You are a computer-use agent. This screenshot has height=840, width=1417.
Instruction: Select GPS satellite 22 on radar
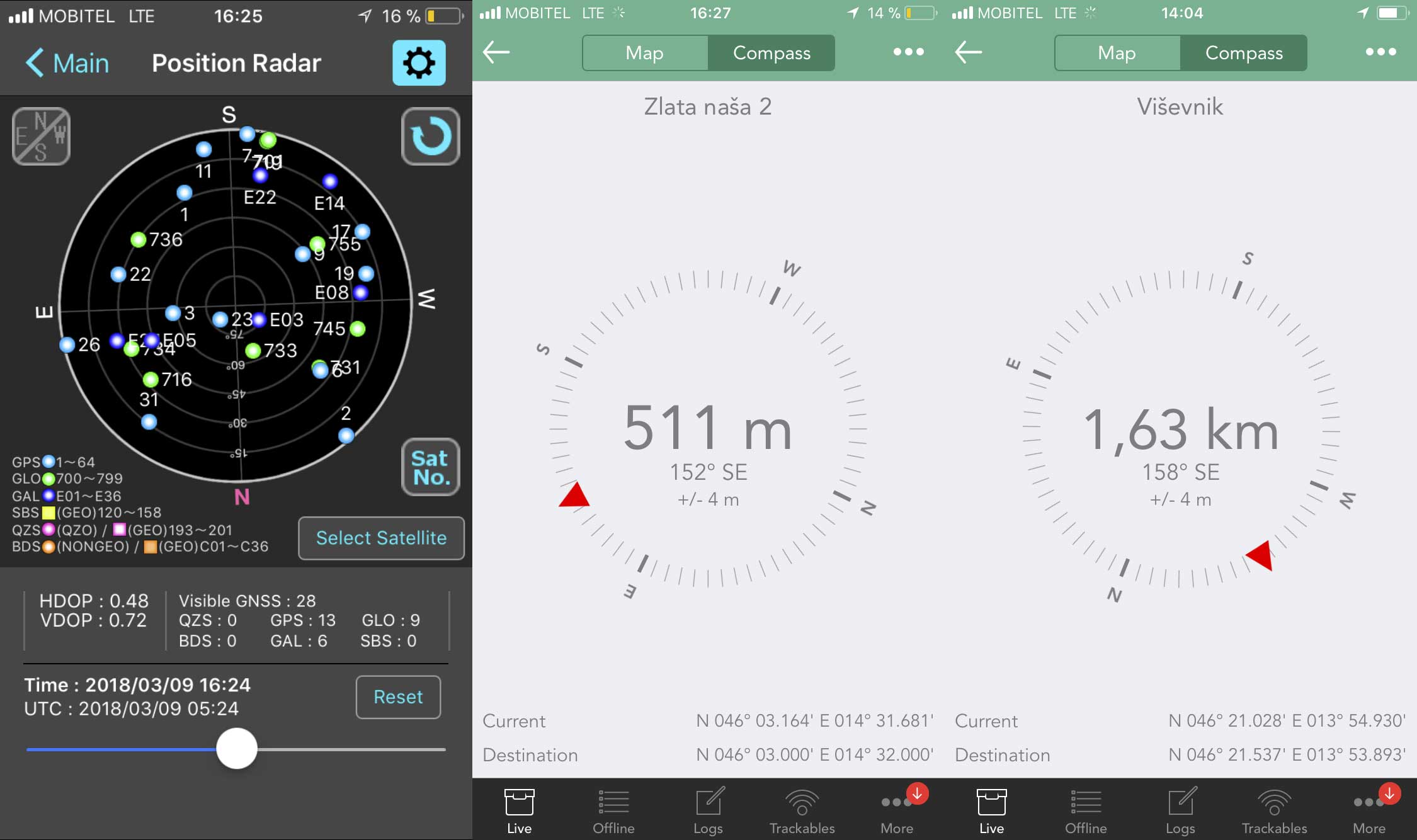(x=118, y=274)
